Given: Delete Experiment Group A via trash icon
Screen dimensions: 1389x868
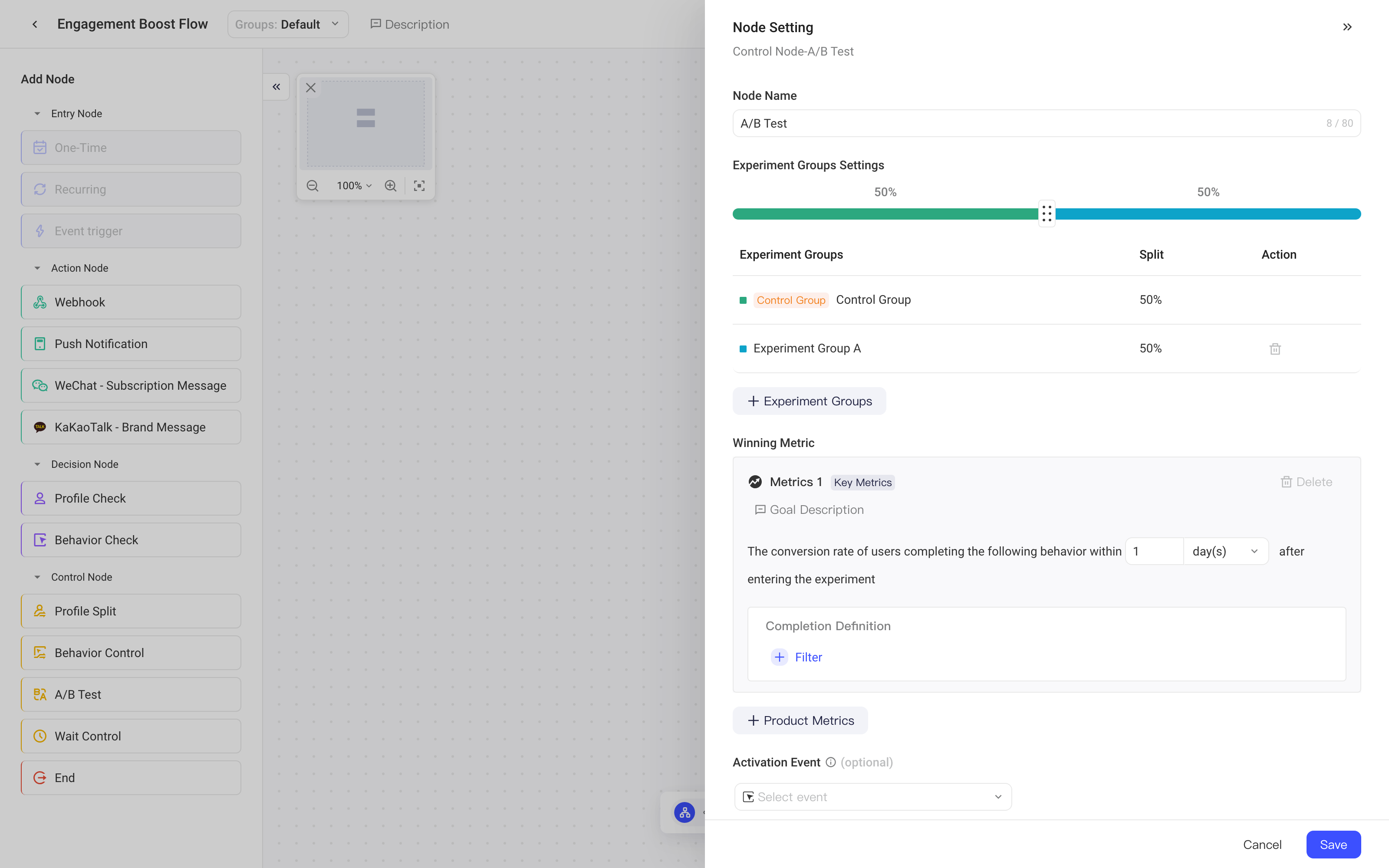Looking at the screenshot, I should click(1275, 349).
